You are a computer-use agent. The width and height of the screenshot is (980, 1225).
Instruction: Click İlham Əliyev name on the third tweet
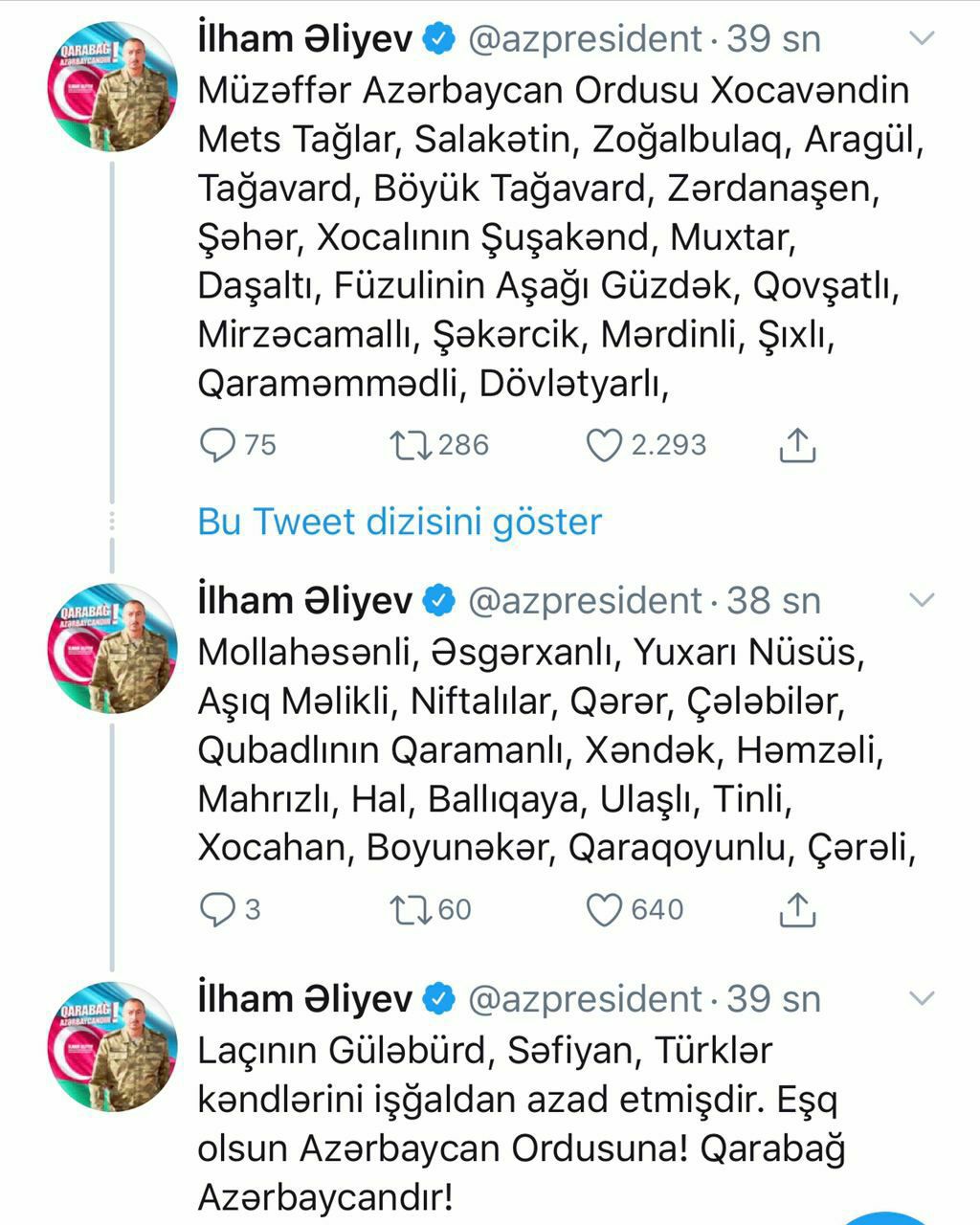coord(304,999)
